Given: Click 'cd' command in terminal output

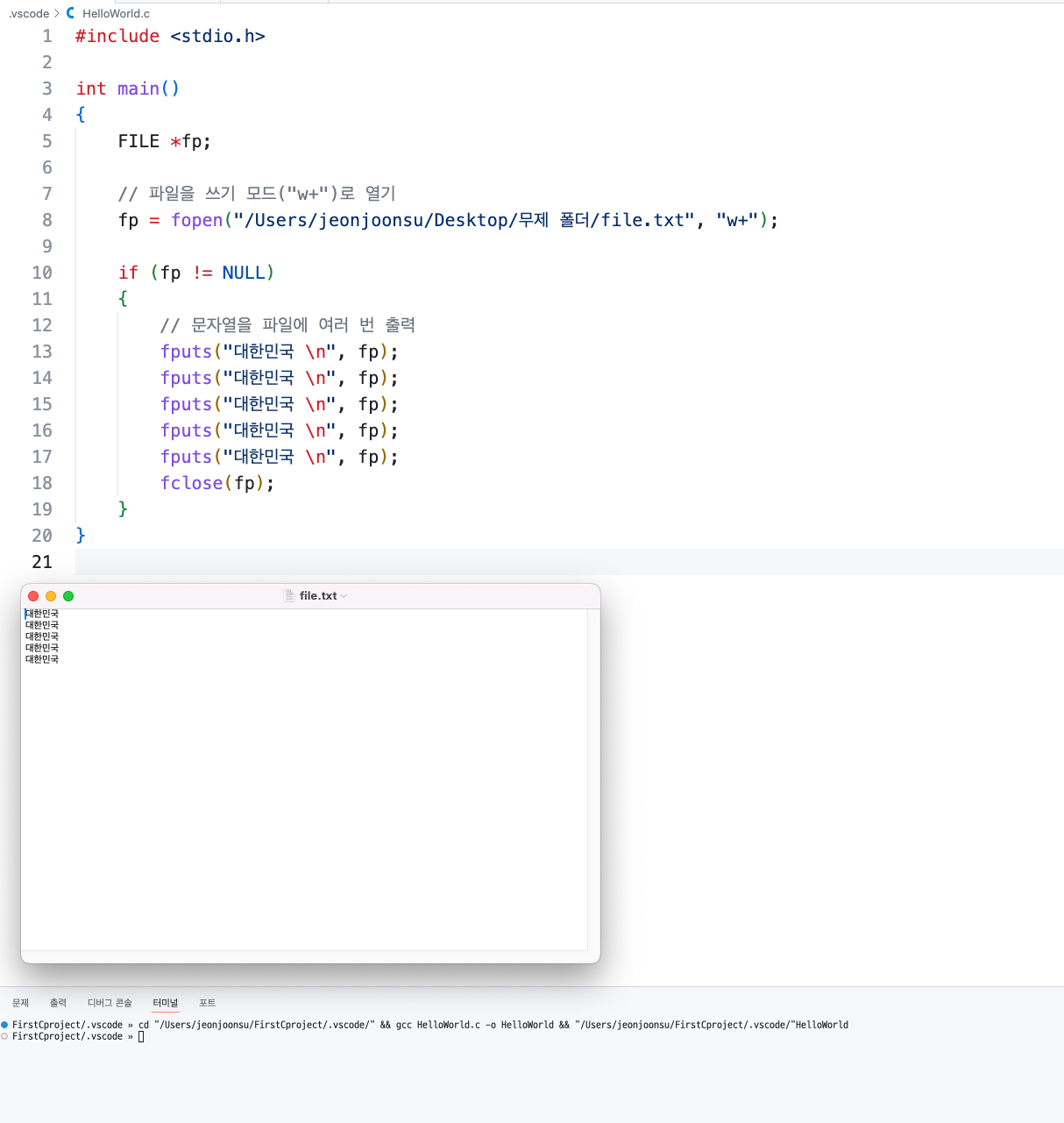Looking at the screenshot, I should click(x=144, y=1025).
